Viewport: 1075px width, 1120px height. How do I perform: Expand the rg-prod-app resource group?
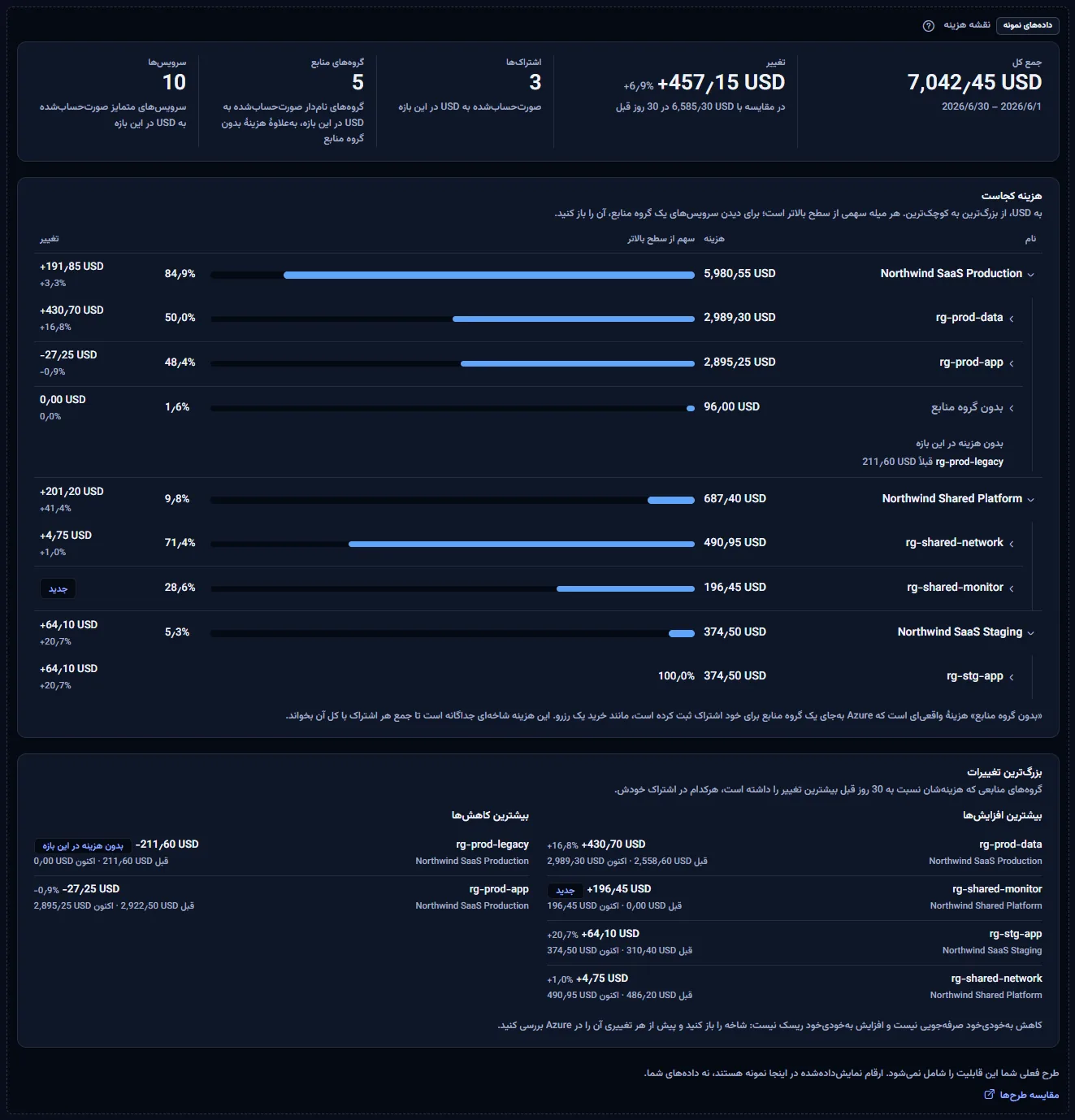(1011, 363)
